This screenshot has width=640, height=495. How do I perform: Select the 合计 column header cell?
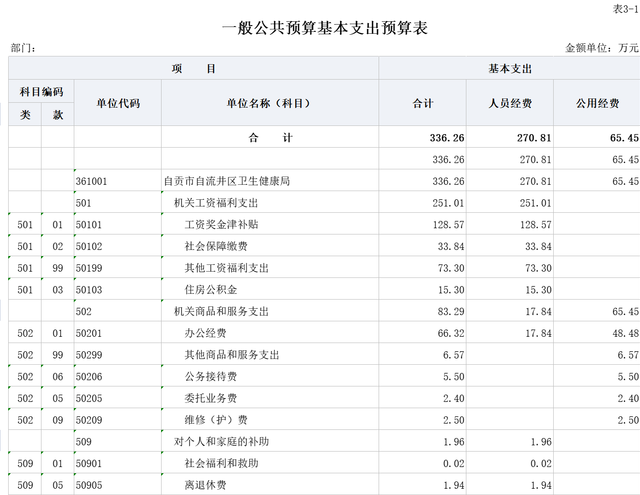(x=423, y=103)
